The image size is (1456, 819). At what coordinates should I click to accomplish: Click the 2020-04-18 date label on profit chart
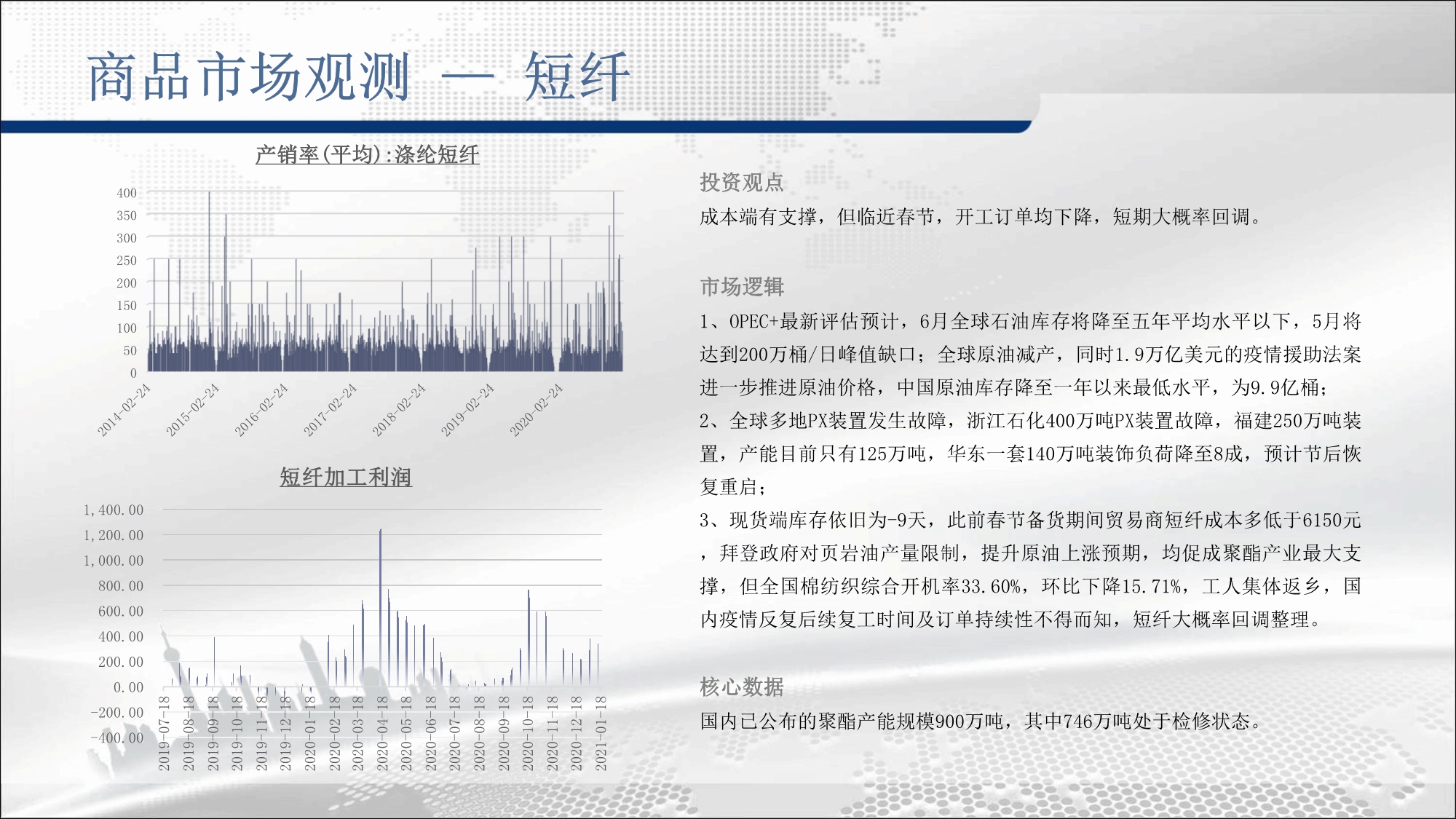[383, 733]
